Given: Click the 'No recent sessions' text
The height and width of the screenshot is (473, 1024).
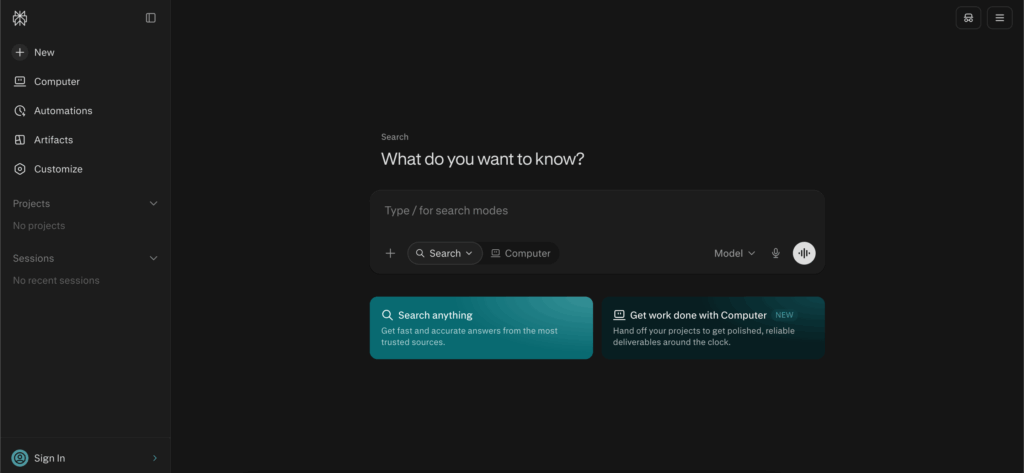Looking at the screenshot, I should (x=56, y=281).
